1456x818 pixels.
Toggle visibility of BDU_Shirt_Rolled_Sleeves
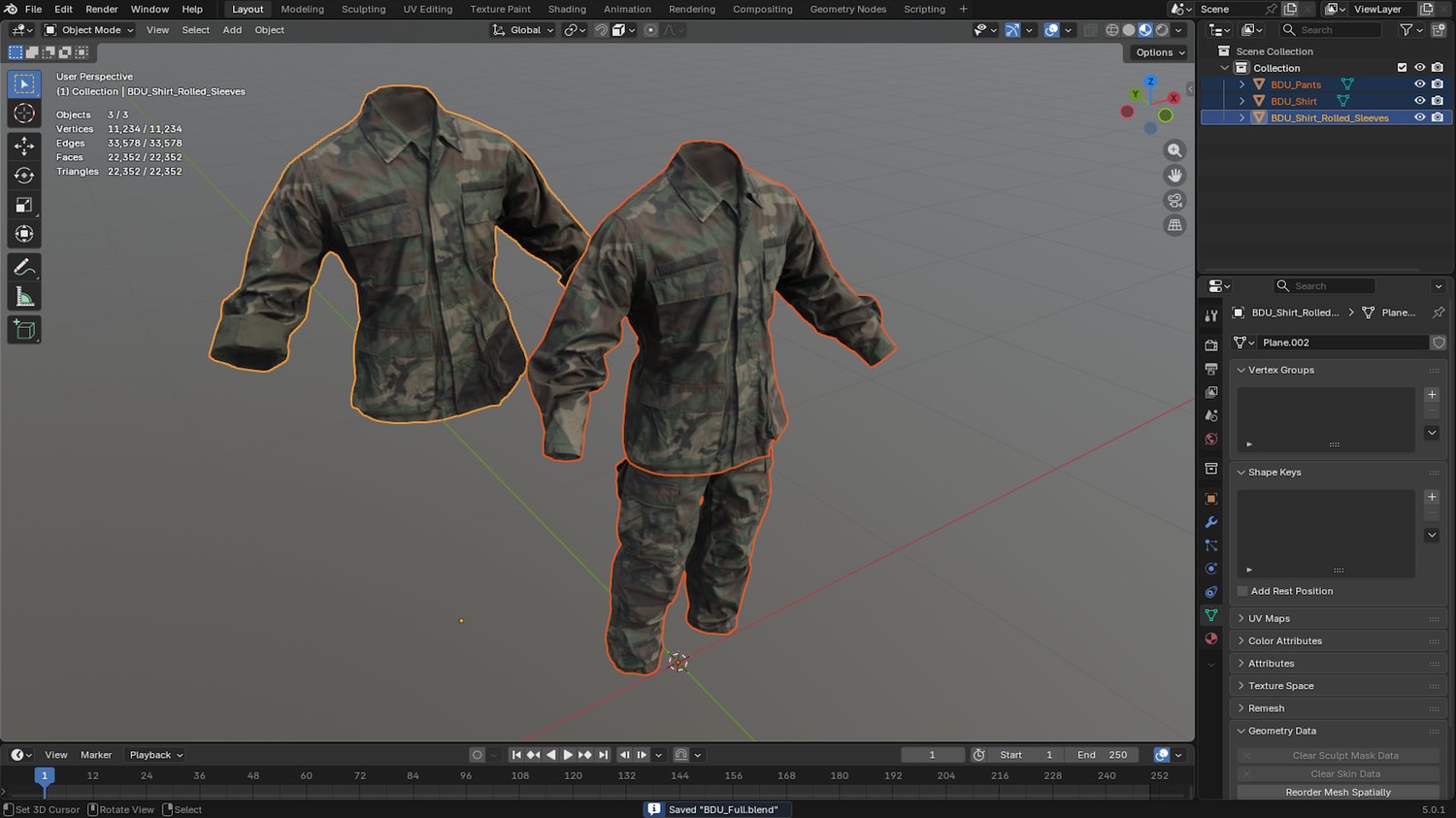(x=1419, y=117)
